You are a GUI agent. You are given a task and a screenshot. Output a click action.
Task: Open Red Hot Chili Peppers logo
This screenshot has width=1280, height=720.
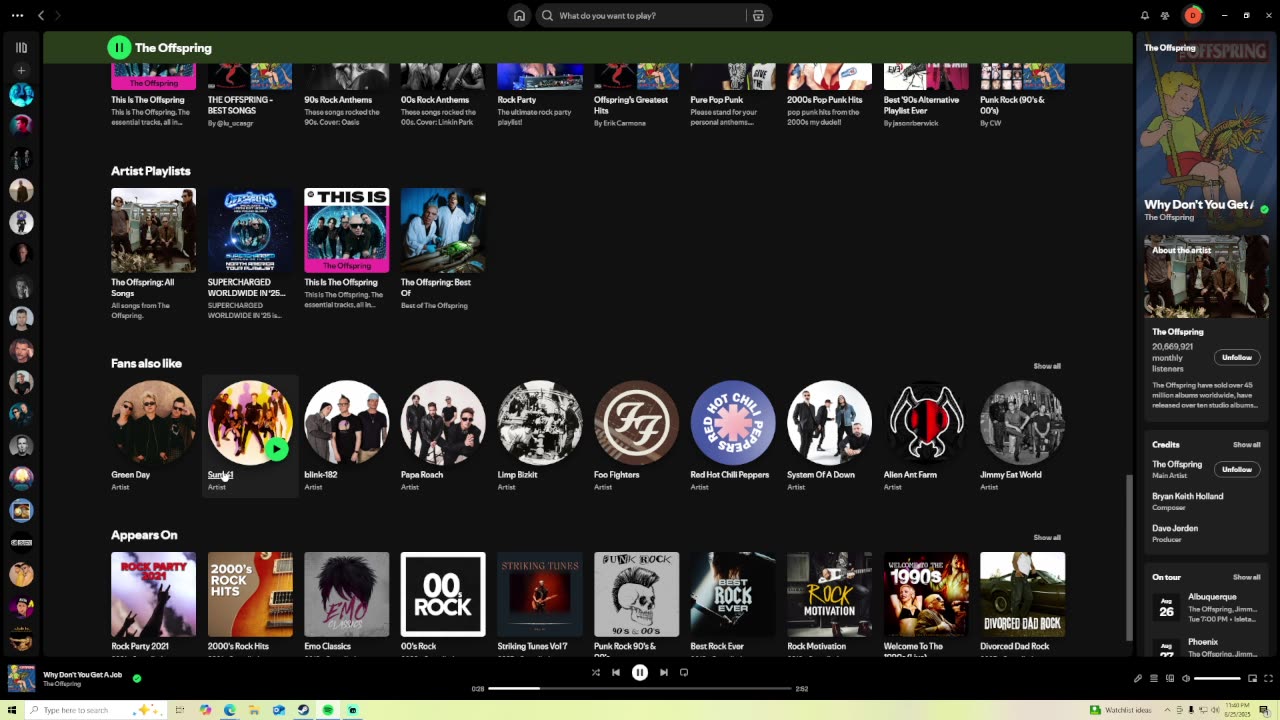click(x=733, y=422)
